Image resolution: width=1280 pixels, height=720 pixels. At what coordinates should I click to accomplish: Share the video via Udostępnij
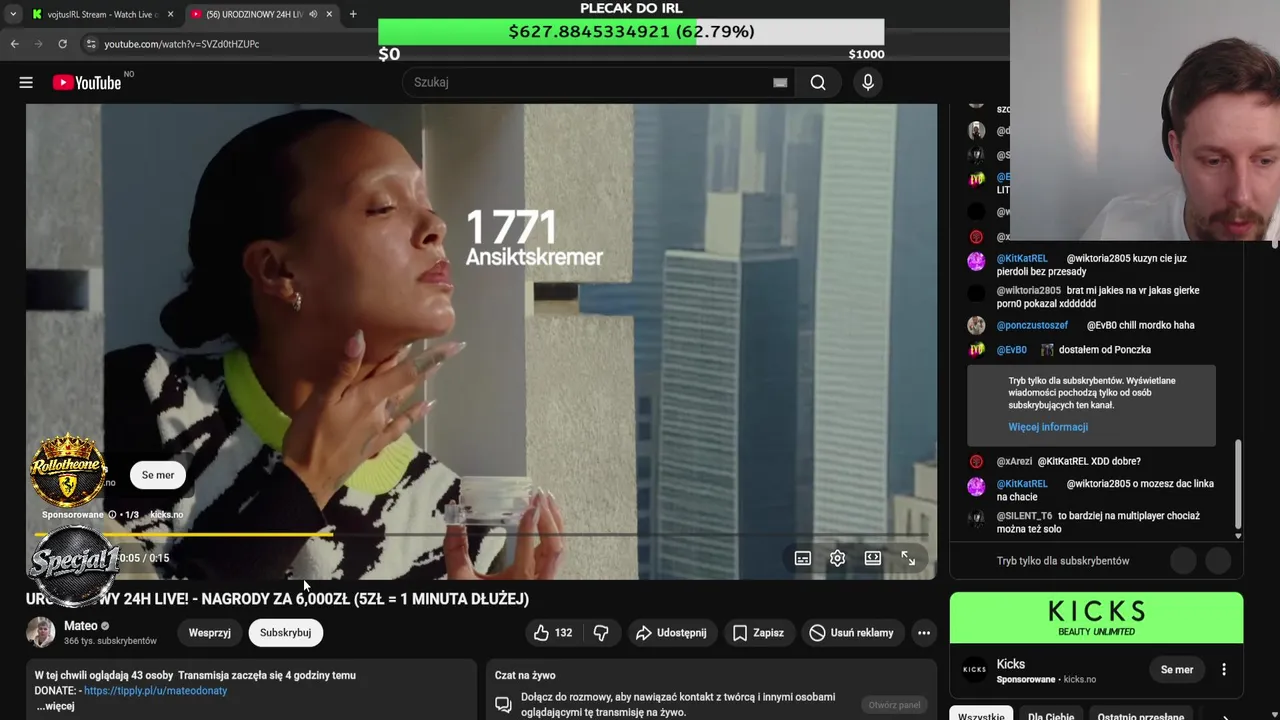click(x=670, y=632)
